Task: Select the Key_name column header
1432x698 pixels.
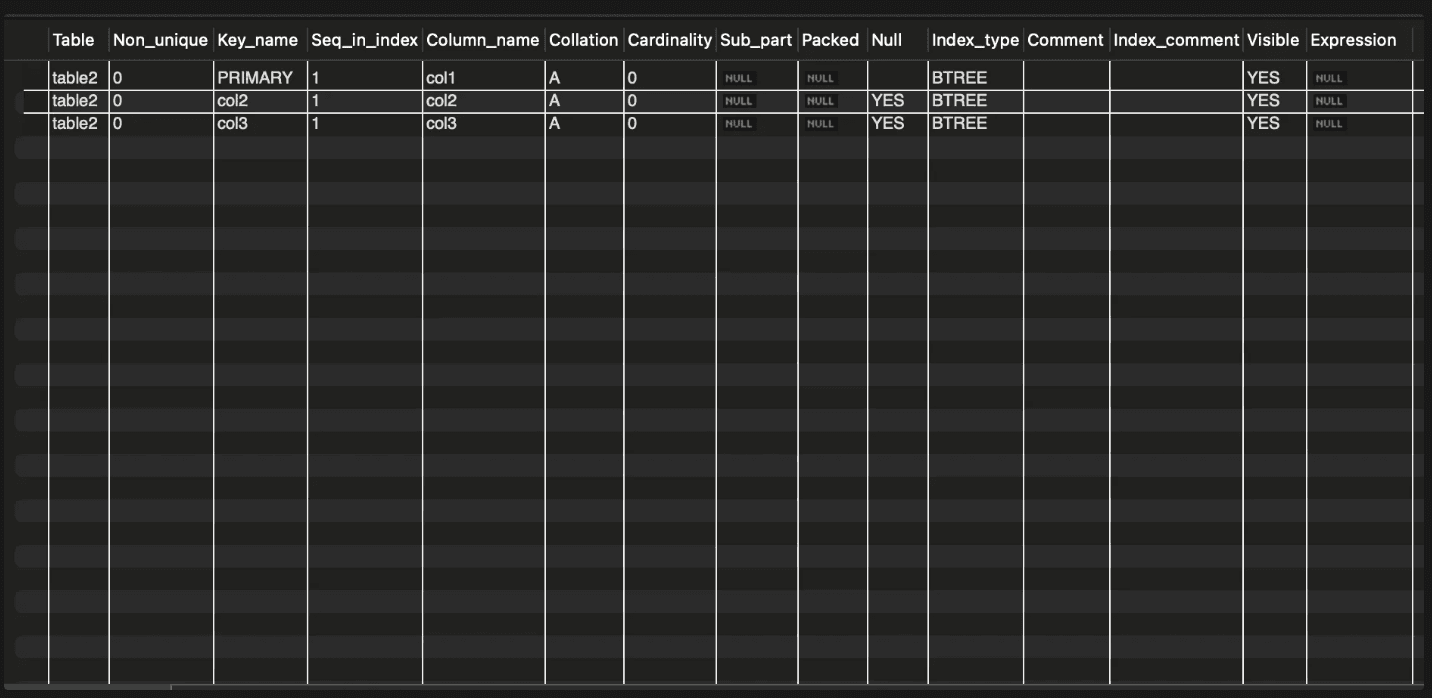Action: click(x=257, y=40)
